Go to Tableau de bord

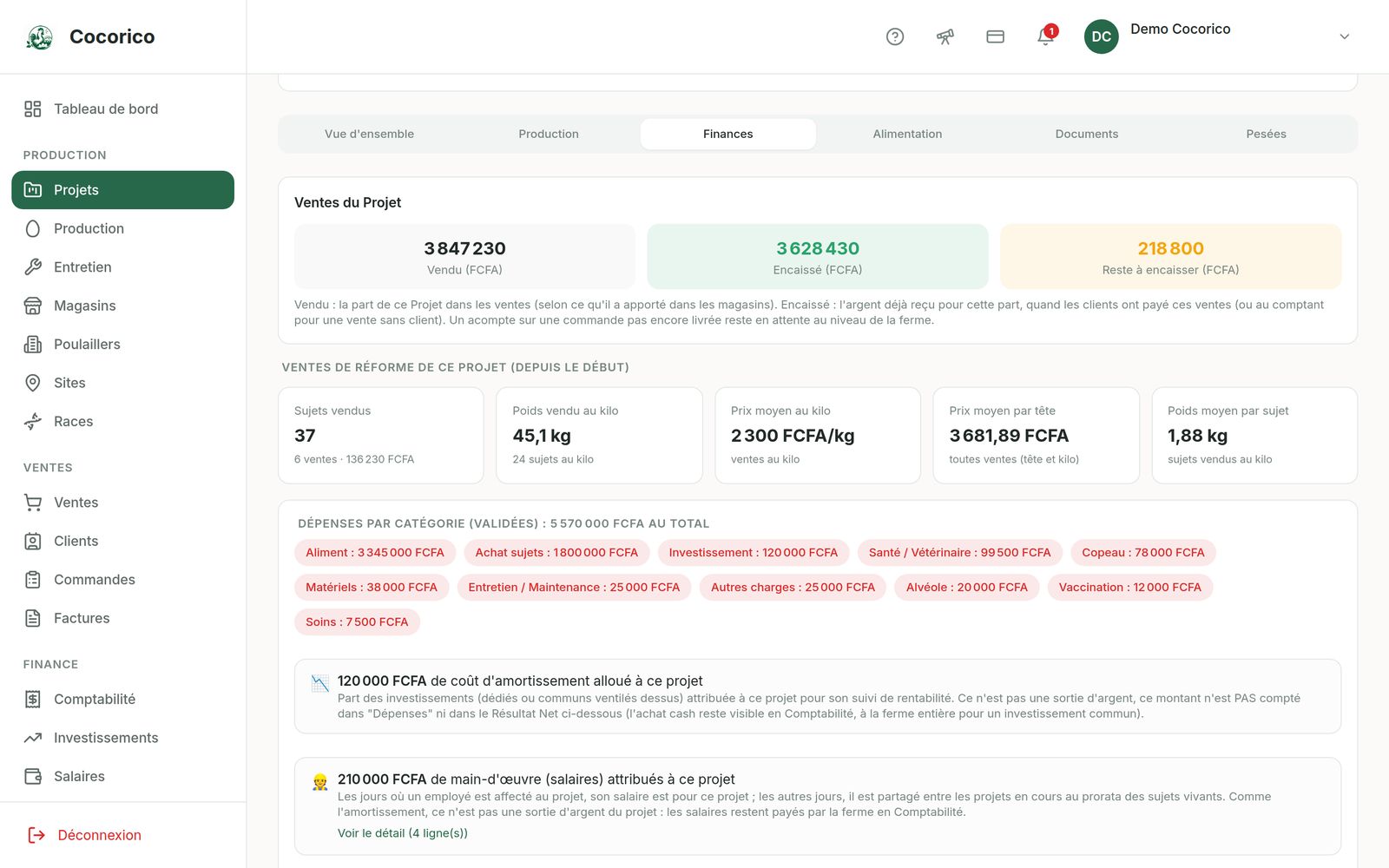coord(122,108)
